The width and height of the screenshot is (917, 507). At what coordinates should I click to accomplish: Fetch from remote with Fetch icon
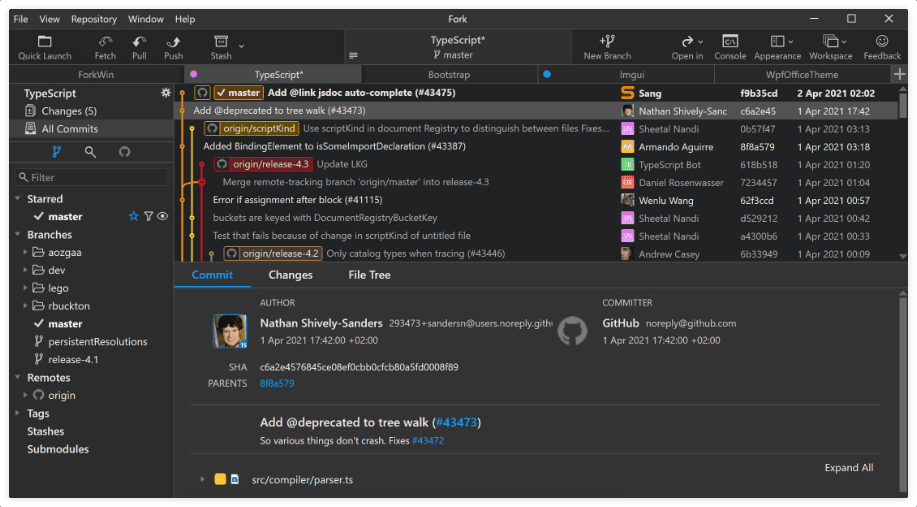(x=105, y=47)
